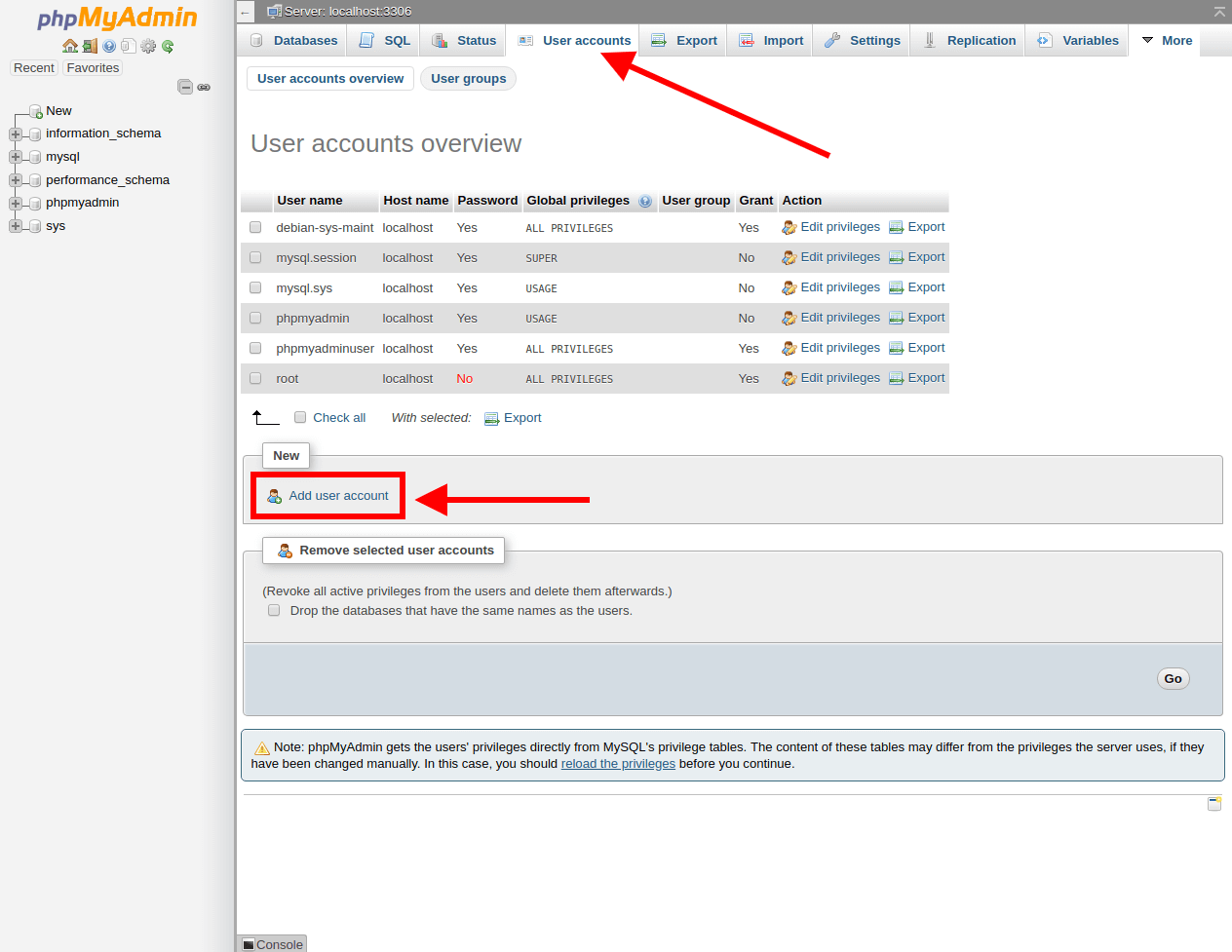Click the Add user account link
Screen dimensions: 1232x952
coord(338,496)
